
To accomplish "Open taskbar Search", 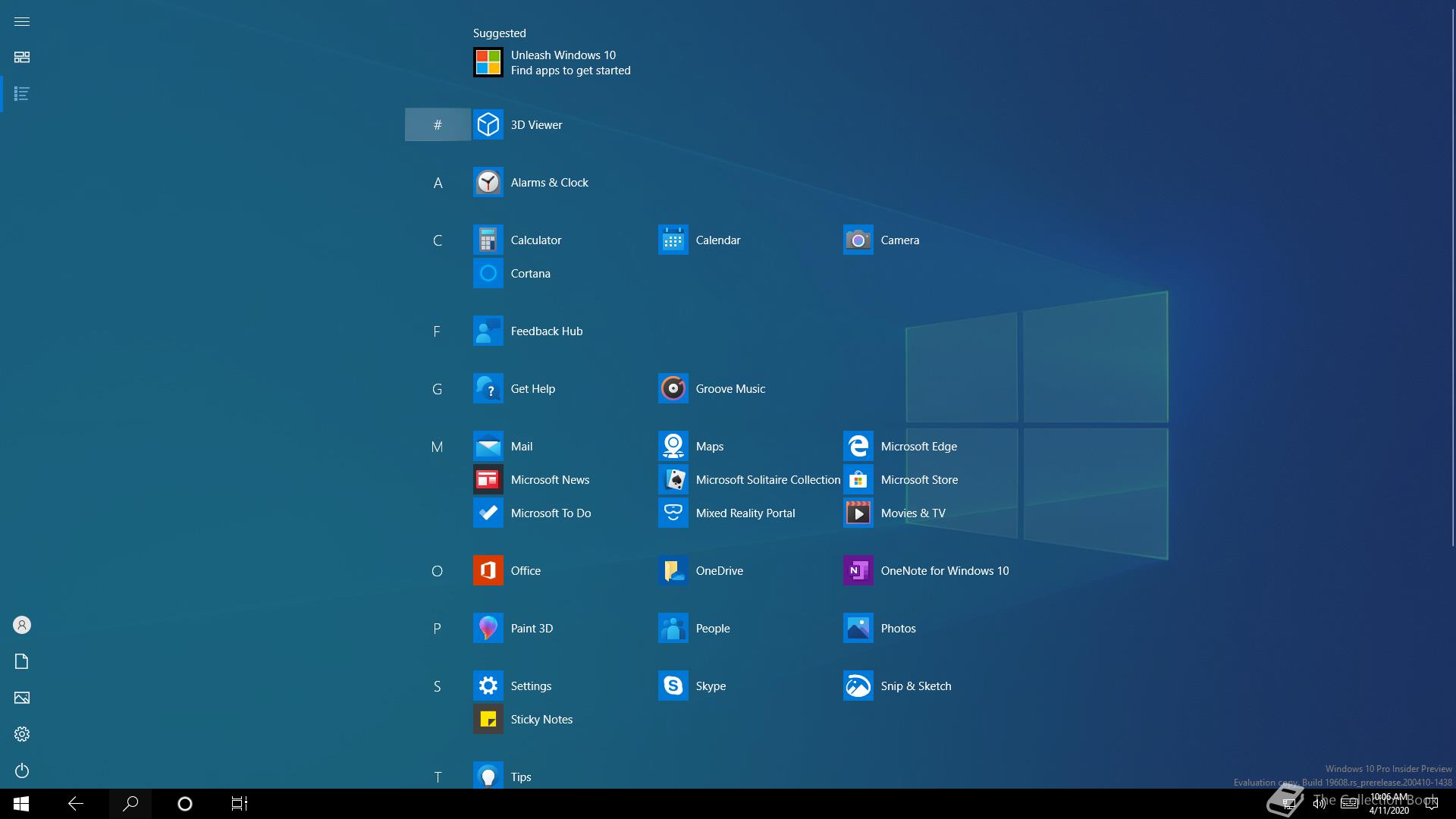I will 130,804.
